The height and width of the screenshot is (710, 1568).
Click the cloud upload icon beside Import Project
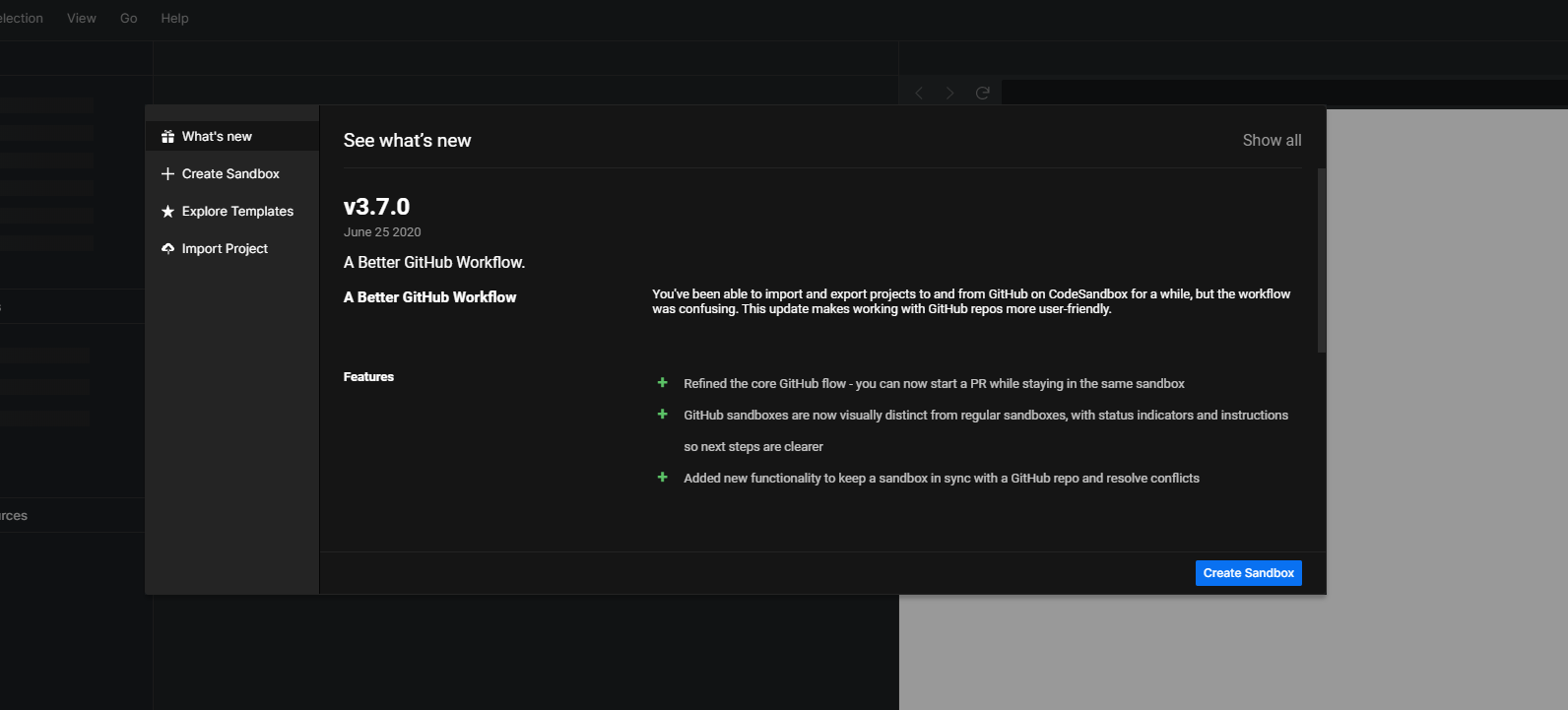(x=167, y=249)
